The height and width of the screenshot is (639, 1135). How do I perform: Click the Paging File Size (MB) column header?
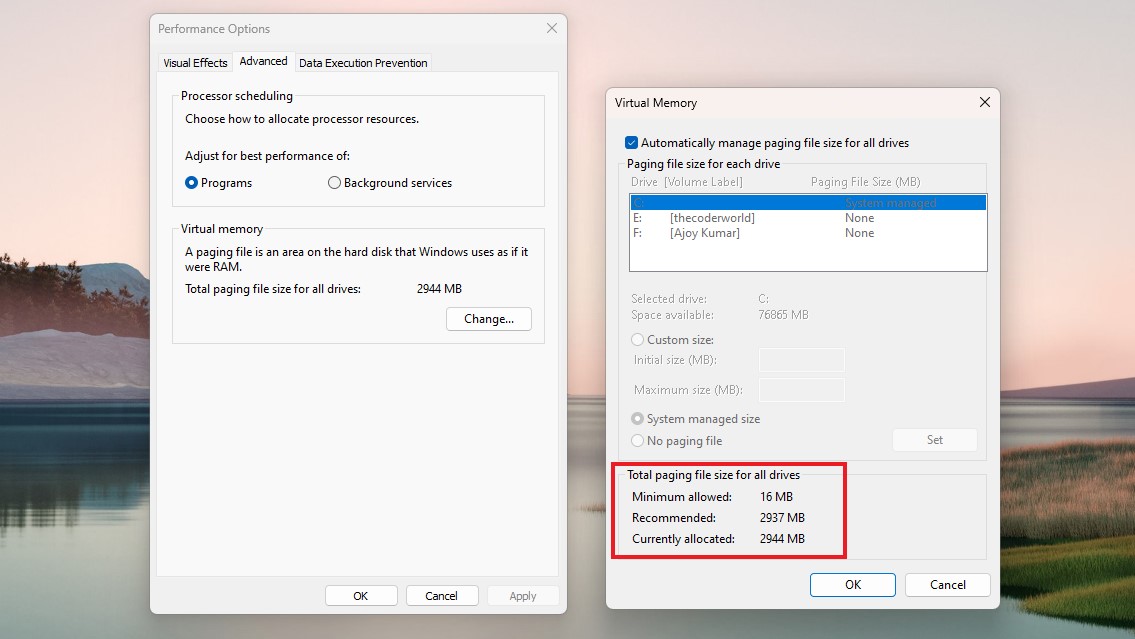click(865, 182)
